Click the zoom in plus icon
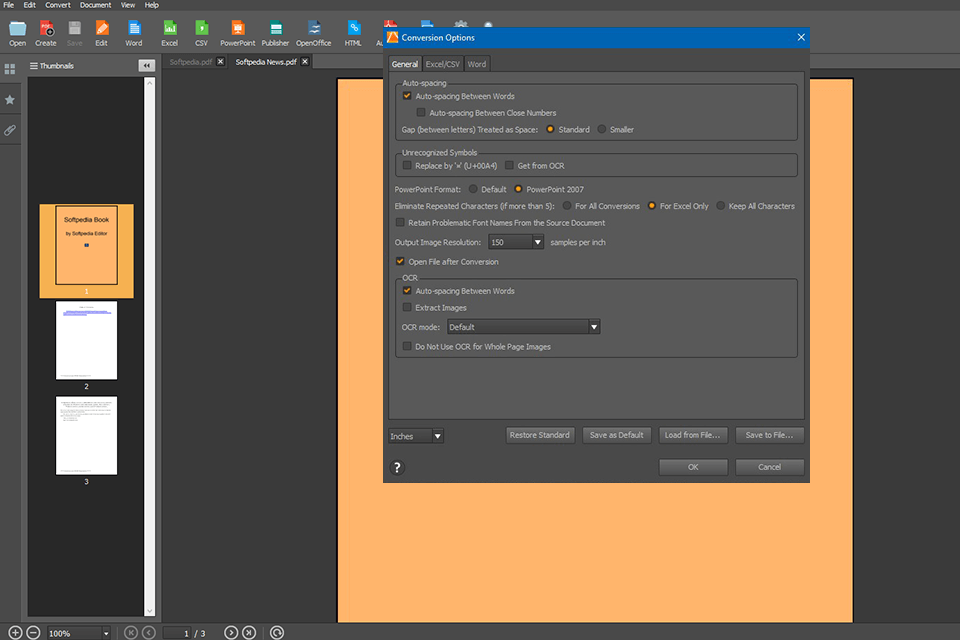This screenshot has width=960, height=640. click(x=15, y=633)
